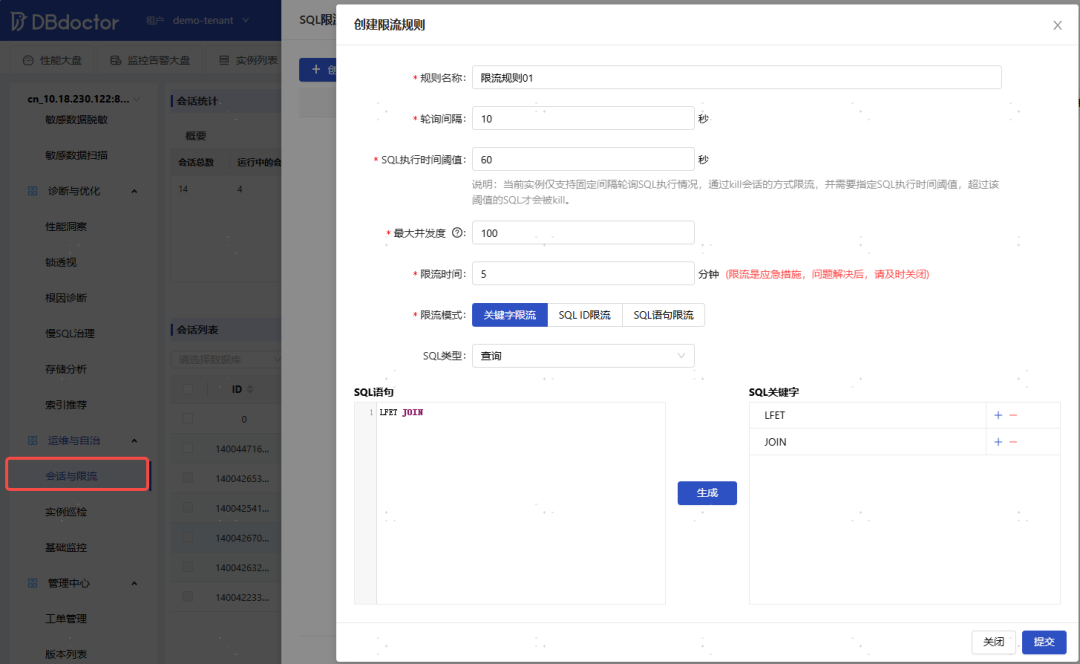Click the help icon next to 最大并发度

click(457, 233)
